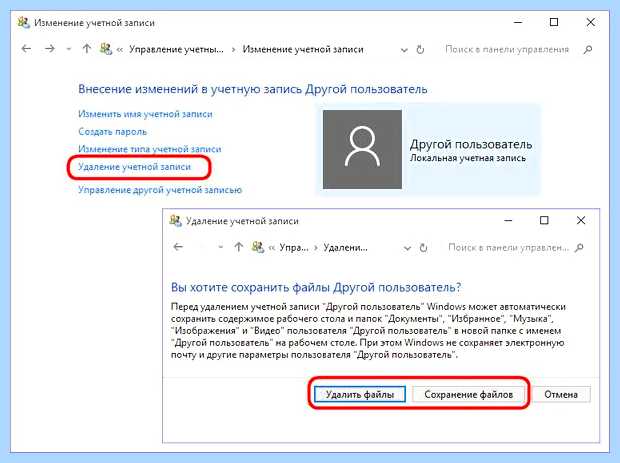Screen dimensions: 620x463
Task: Focus the search field in Удаление учетной записи window
Action: point(508,248)
